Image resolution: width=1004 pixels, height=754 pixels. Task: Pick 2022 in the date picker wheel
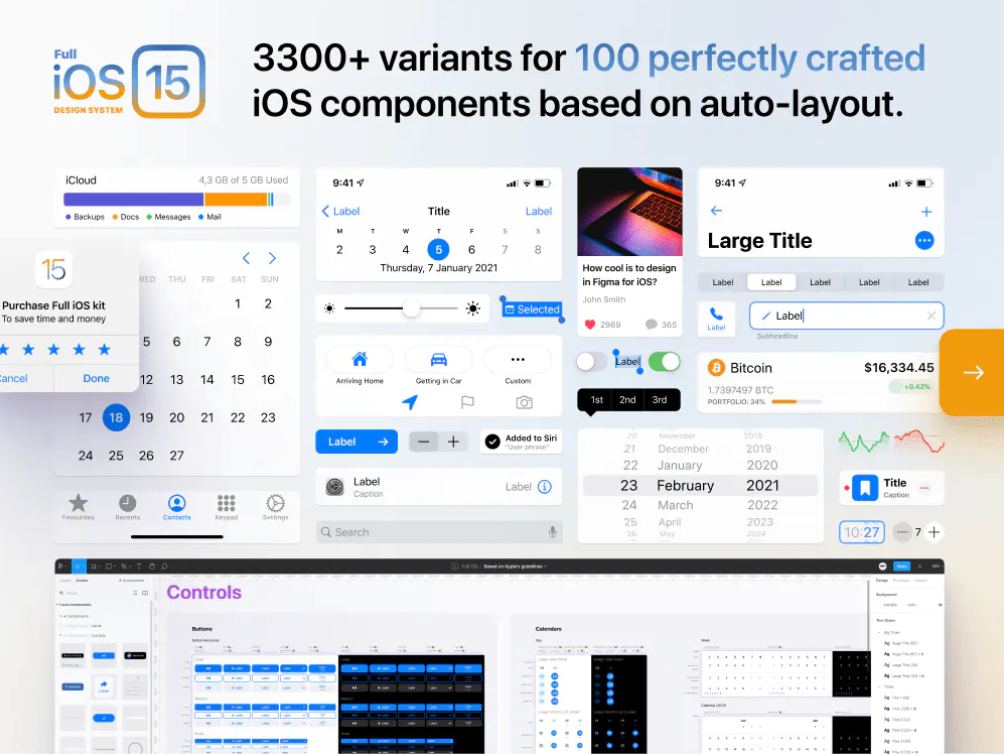tap(763, 504)
